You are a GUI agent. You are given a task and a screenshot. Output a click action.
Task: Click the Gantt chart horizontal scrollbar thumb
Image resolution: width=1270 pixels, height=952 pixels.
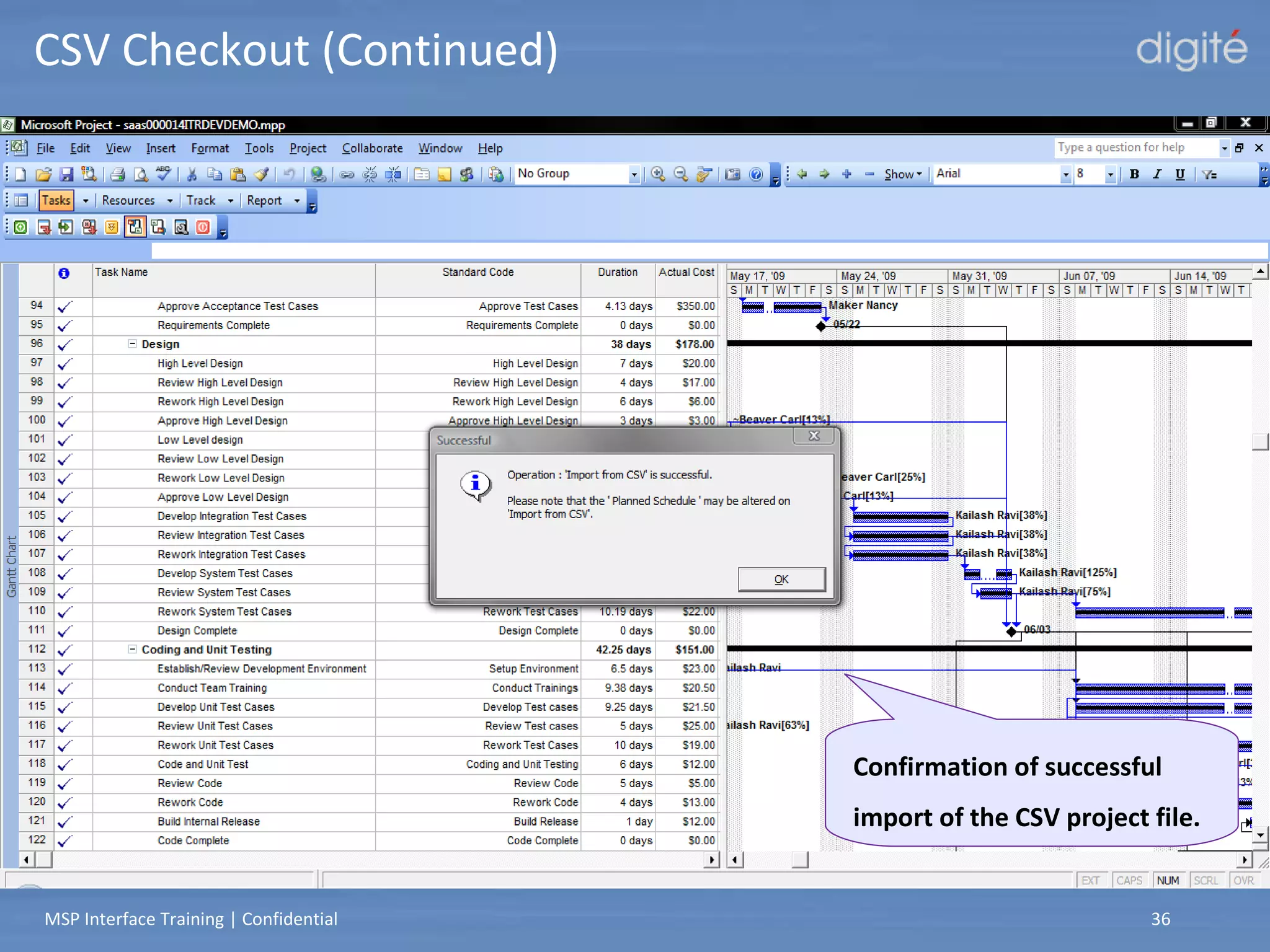click(x=800, y=860)
